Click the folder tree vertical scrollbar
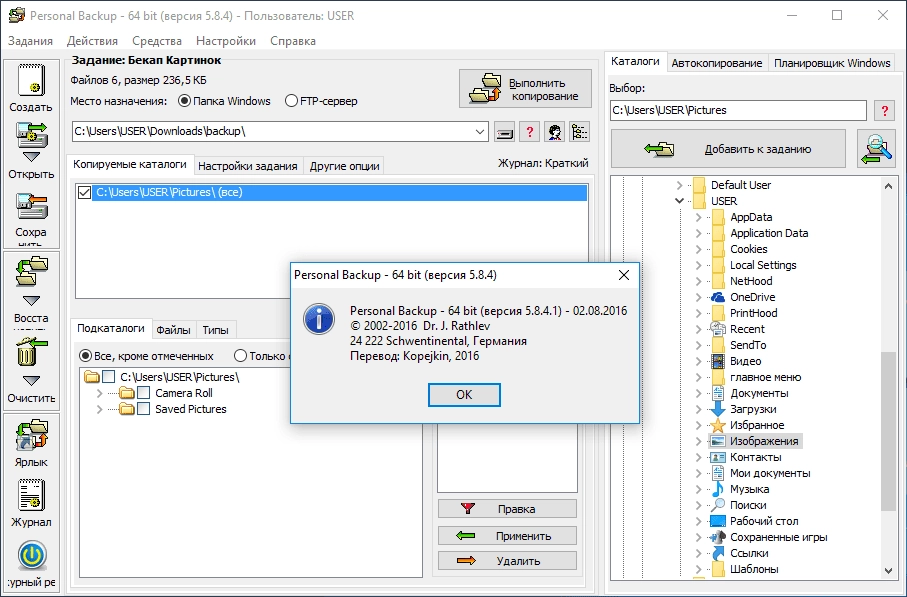Image resolution: width=907 pixels, height=597 pixels. pos(888,431)
